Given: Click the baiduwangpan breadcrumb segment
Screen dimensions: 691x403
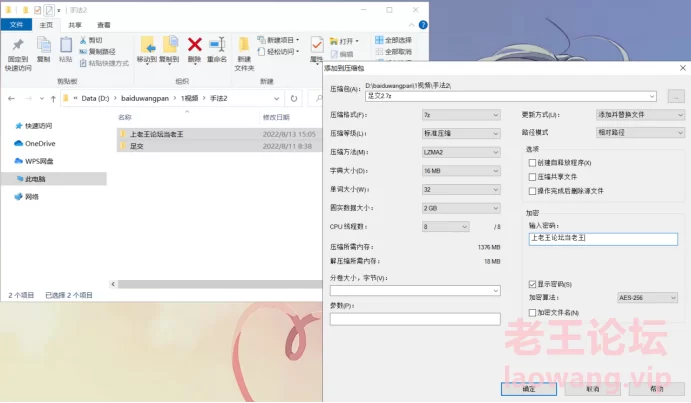Looking at the screenshot, I should tap(145, 98).
